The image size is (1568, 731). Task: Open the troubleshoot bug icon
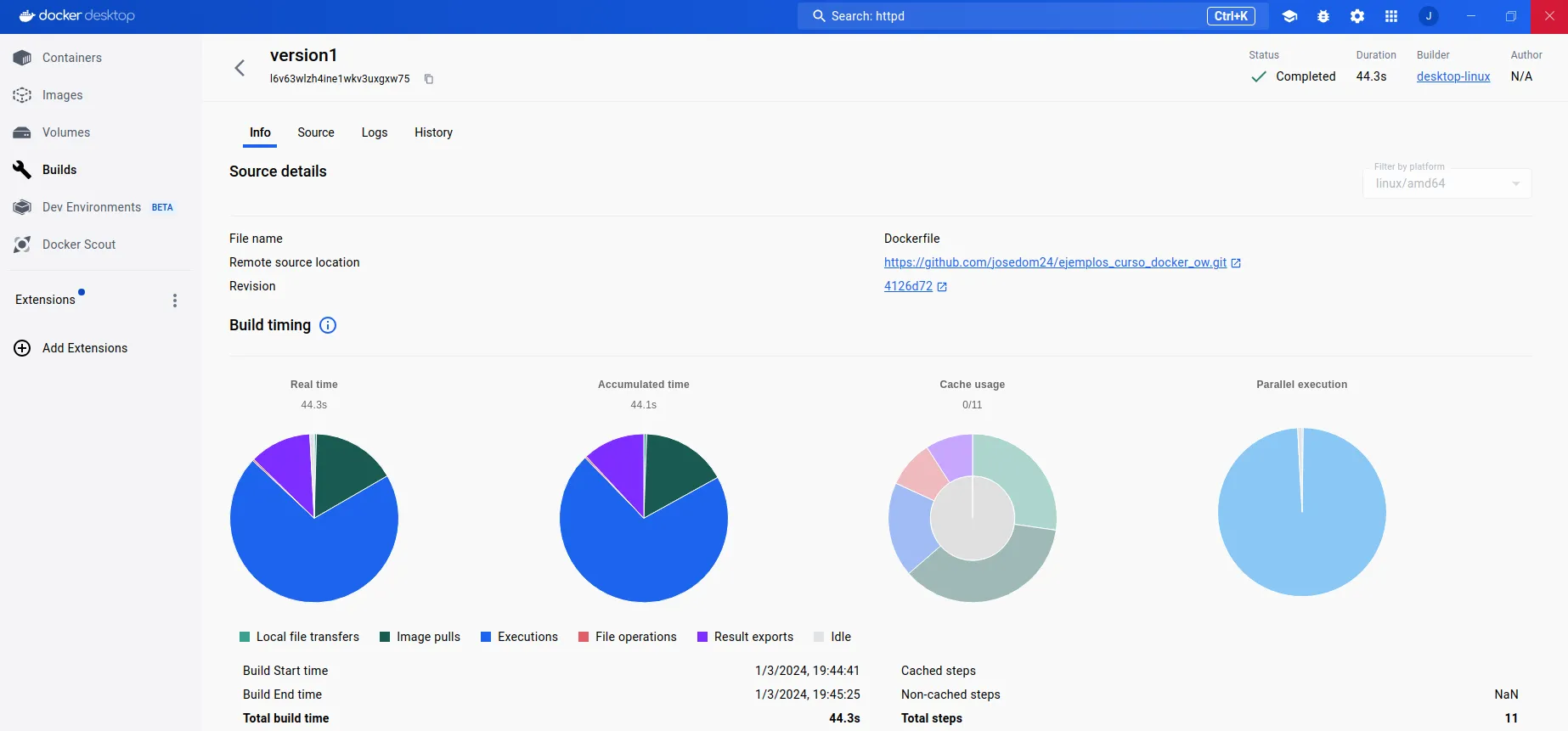click(1323, 16)
